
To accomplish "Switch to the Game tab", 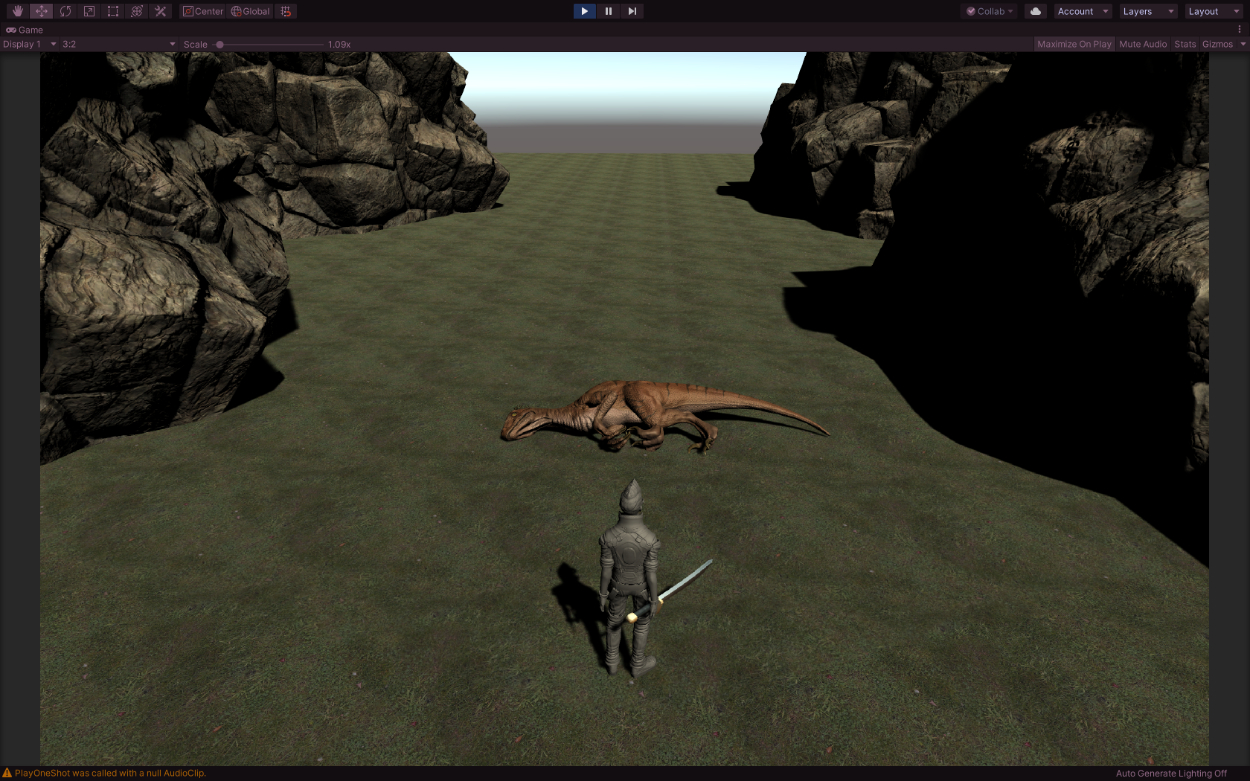I will click(x=25, y=30).
